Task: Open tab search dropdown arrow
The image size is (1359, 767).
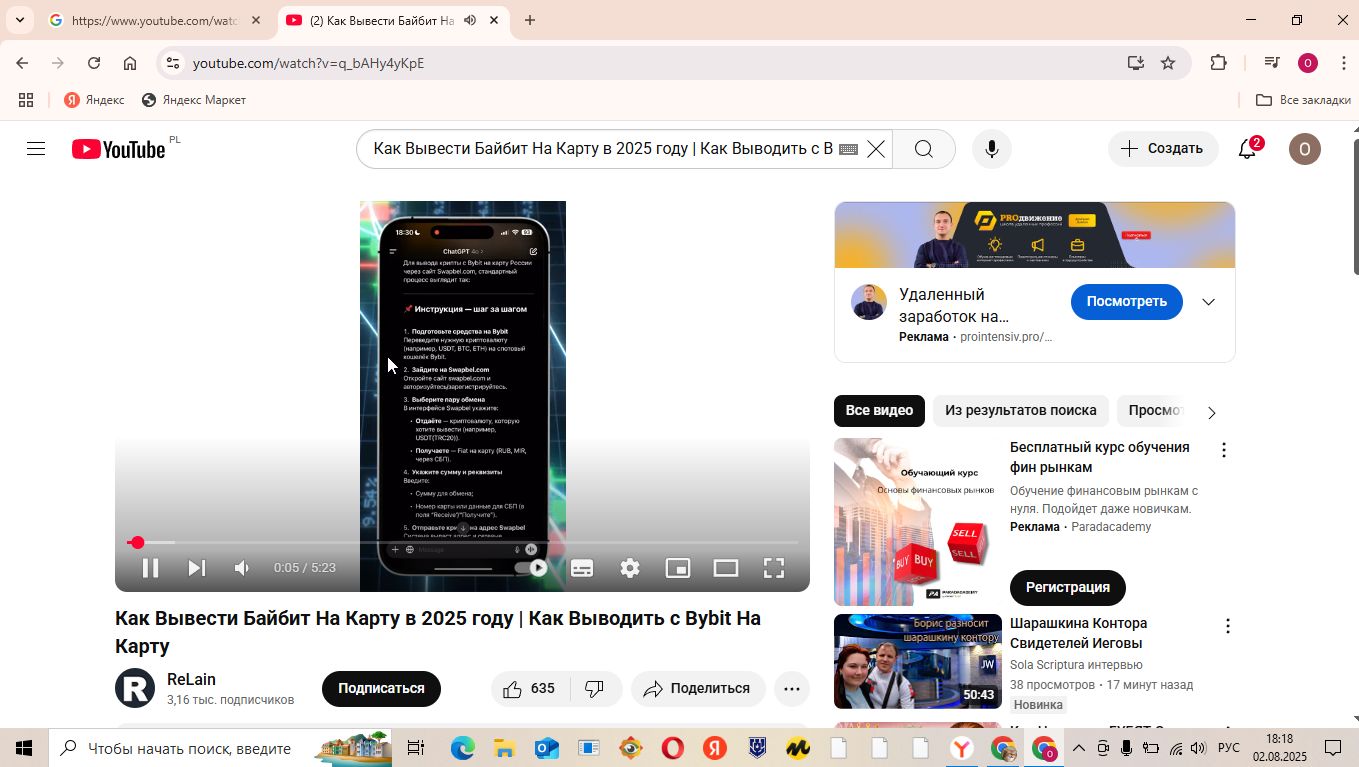Action: coord(19,20)
